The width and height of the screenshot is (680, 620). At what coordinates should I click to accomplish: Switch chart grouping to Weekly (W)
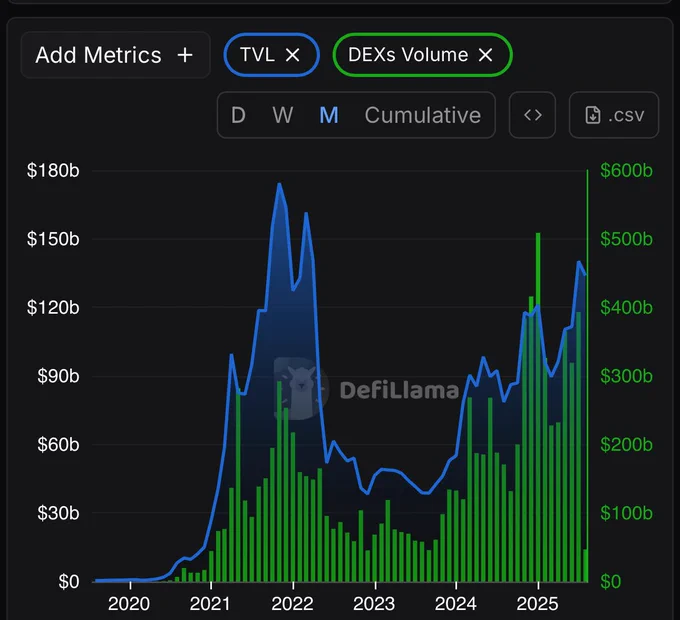[283, 115]
